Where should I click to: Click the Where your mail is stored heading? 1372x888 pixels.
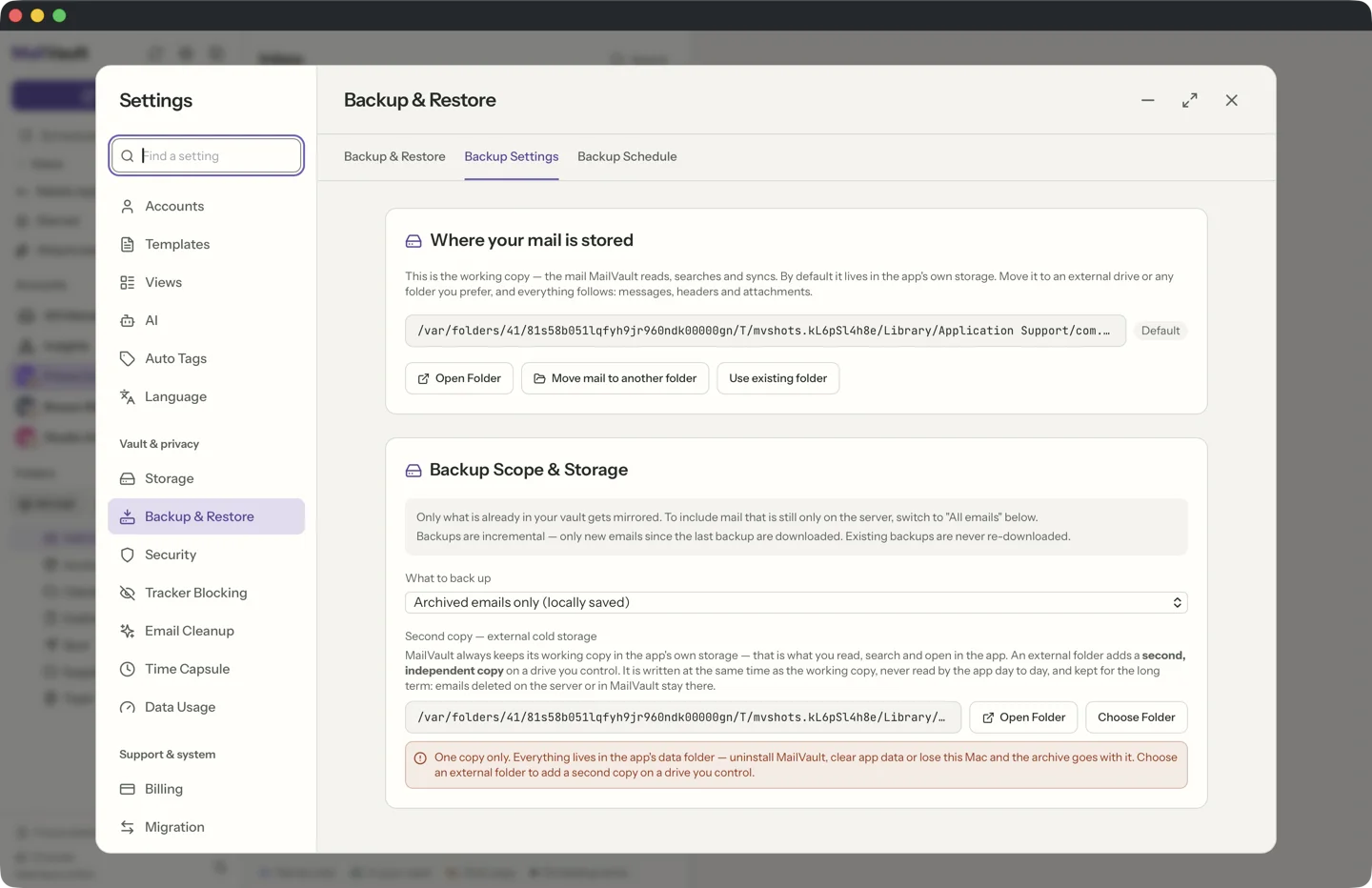tap(532, 240)
